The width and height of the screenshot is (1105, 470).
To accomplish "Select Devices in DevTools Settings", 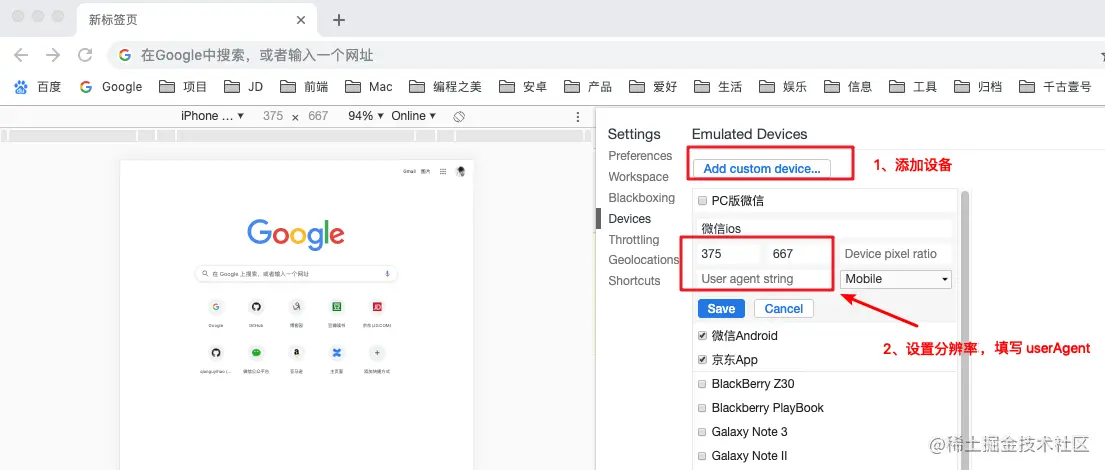I will click(x=629, y=219).
